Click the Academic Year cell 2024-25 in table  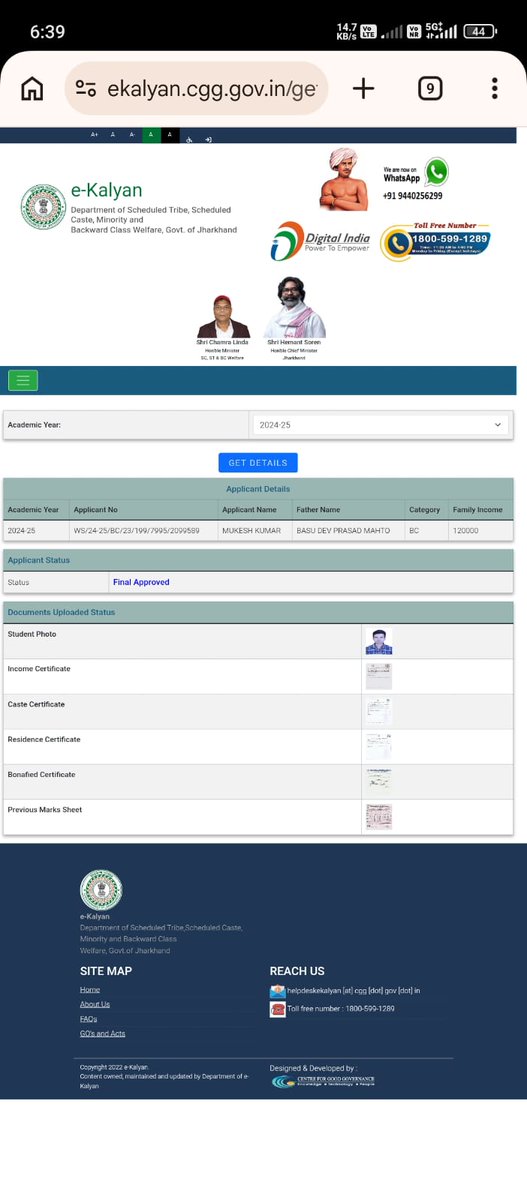coord(22,531)
